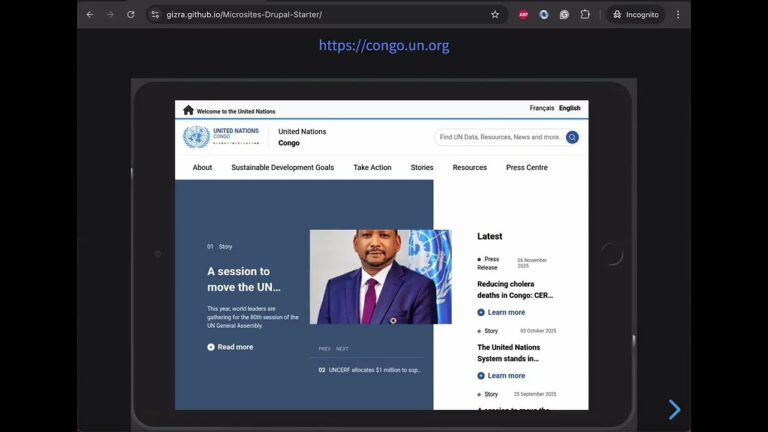The height and width of the screenshot is (432, 768).
Task: Open the Sustainable Development Goals menu
Action: [x=283, y=168]
